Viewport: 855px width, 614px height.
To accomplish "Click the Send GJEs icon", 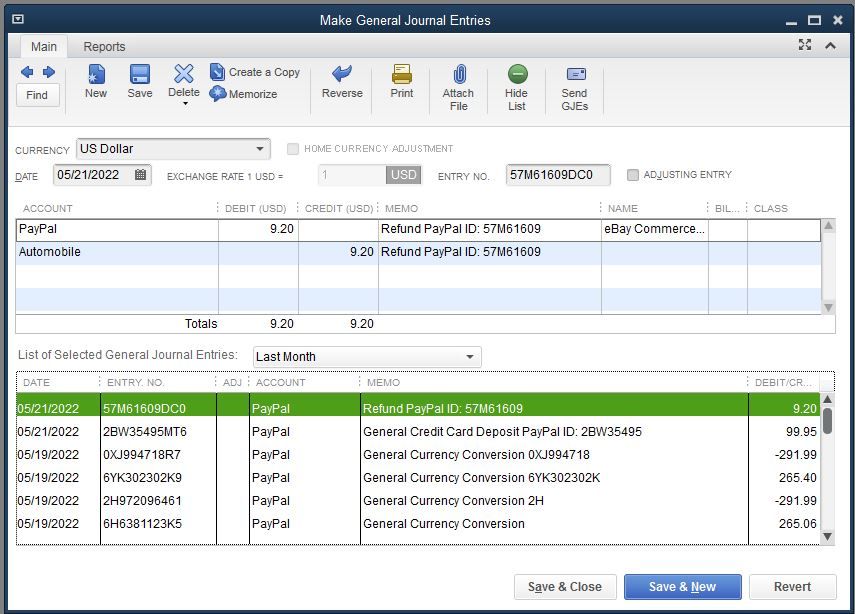I will [575, 75].
